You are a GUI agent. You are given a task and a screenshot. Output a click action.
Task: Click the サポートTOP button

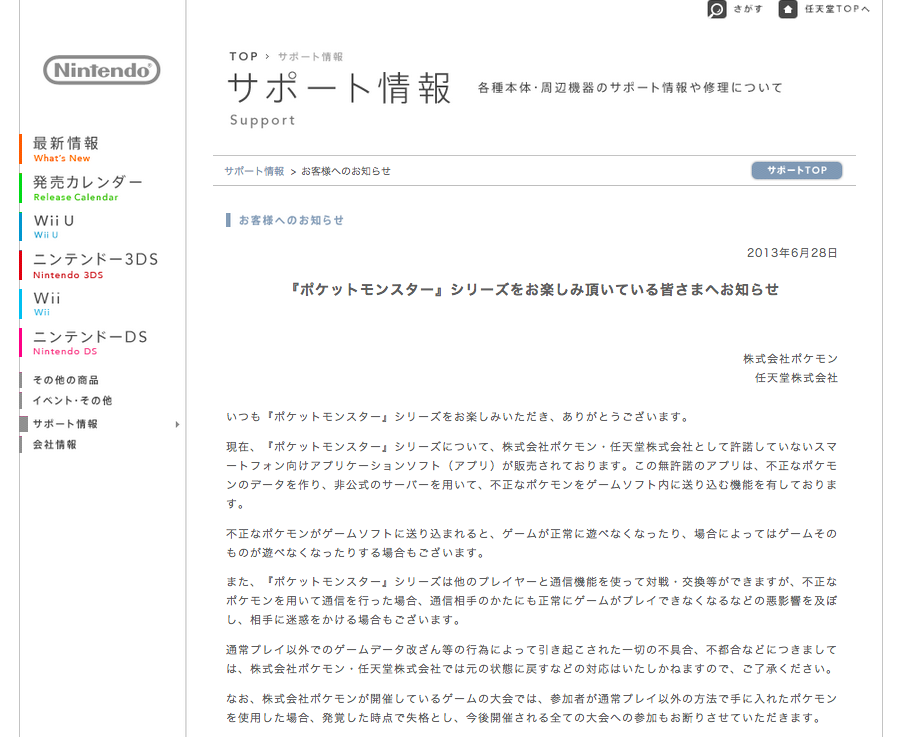[x=797, y=170]
